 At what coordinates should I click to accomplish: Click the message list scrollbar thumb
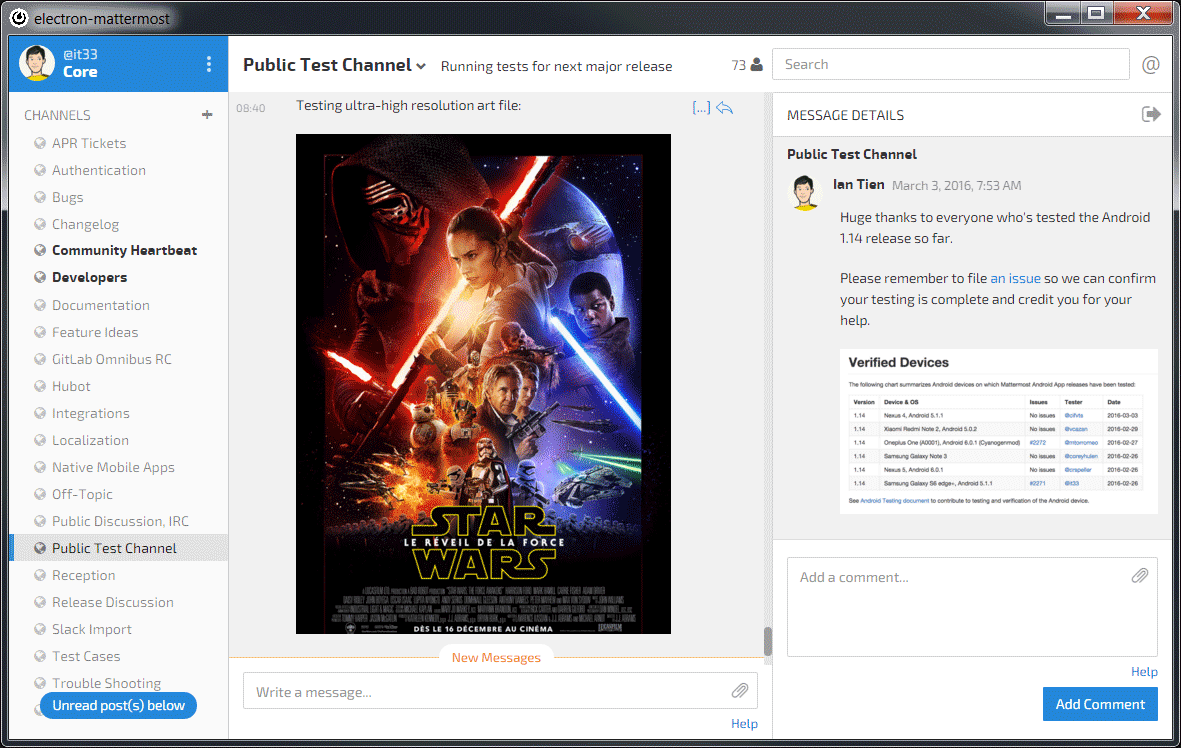click(x=767, y=641)
